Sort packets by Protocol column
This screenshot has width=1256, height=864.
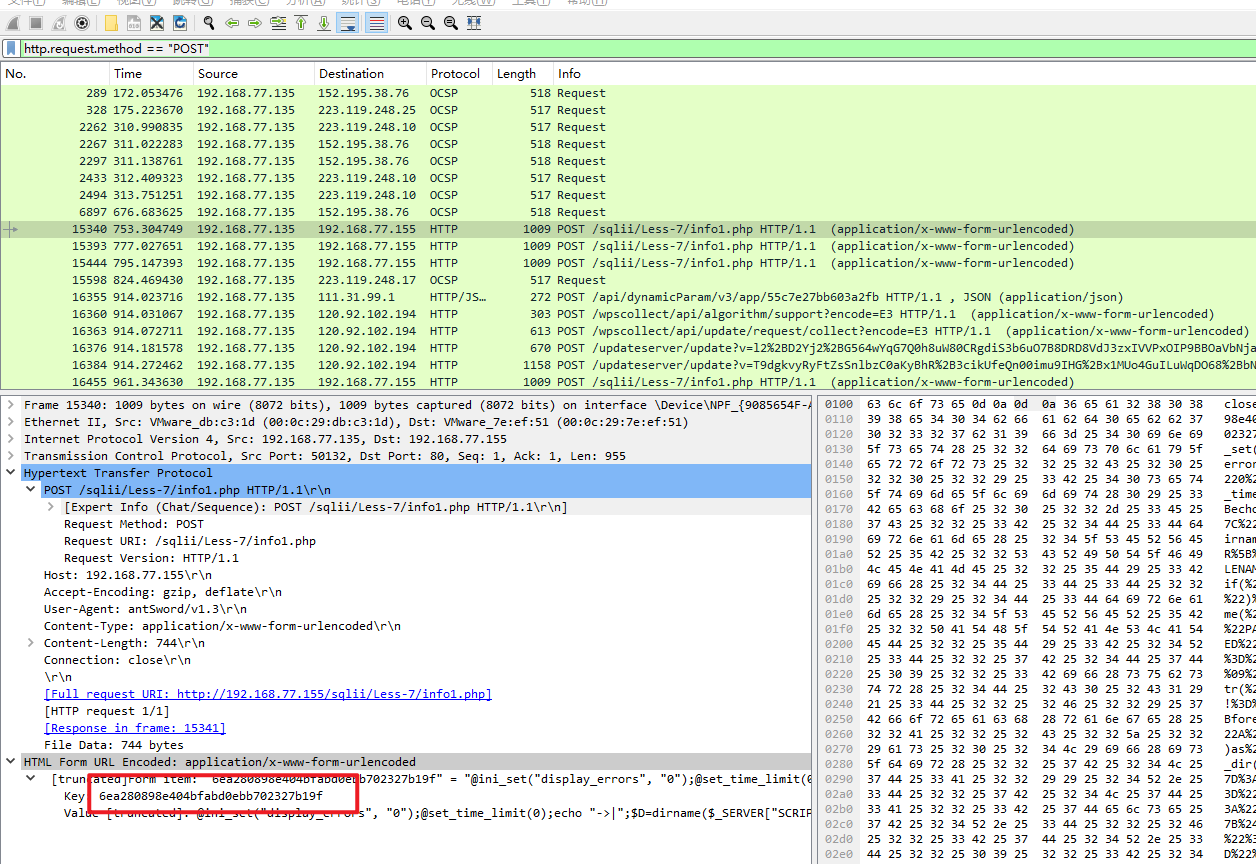coord(459,73)
